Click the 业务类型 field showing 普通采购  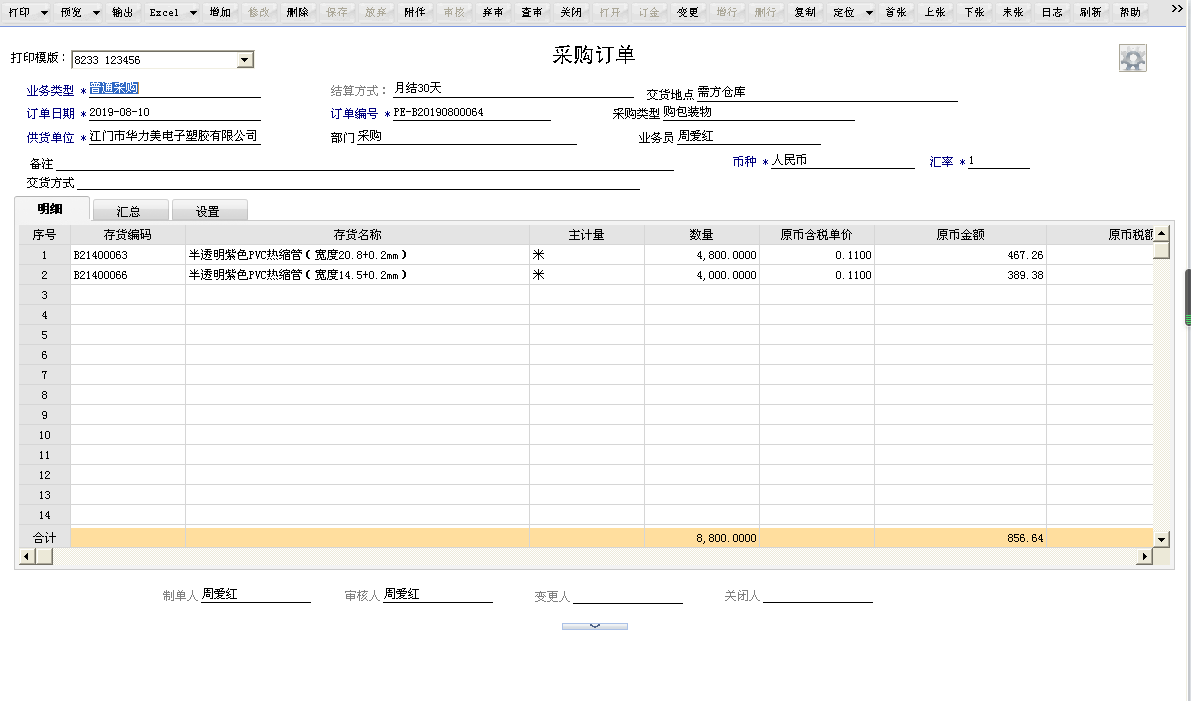(x=174, y=89)
